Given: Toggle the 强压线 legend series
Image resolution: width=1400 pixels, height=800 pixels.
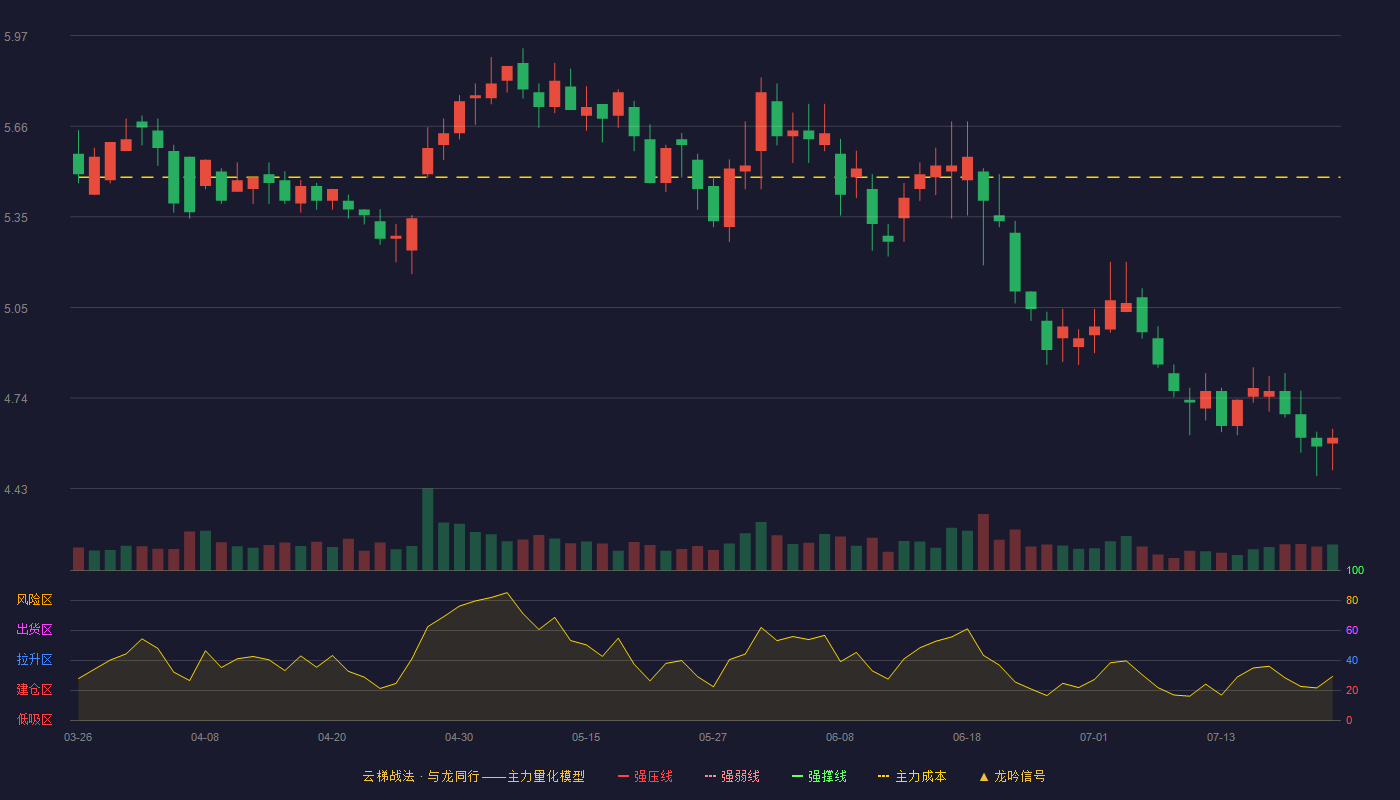Looking at the screenshot, I should click(645, 776).
